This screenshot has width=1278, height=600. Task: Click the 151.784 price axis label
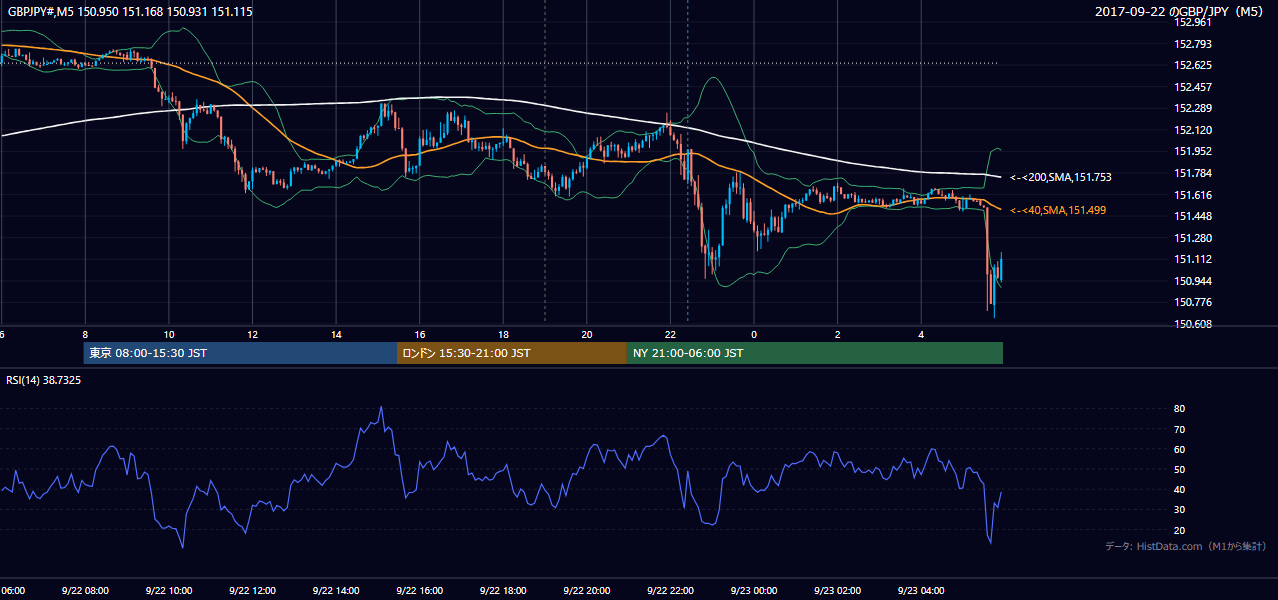[x=1193, y=173]
